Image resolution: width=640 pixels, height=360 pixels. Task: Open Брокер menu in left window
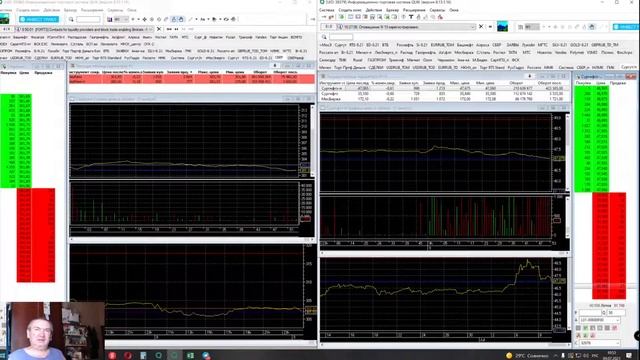(x=70, y=10)
